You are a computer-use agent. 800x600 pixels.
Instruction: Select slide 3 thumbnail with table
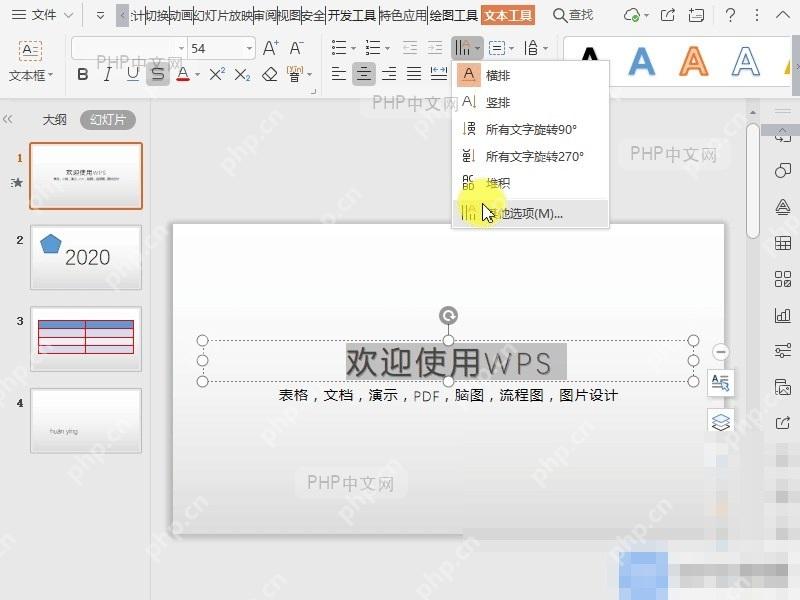[86, 339]
